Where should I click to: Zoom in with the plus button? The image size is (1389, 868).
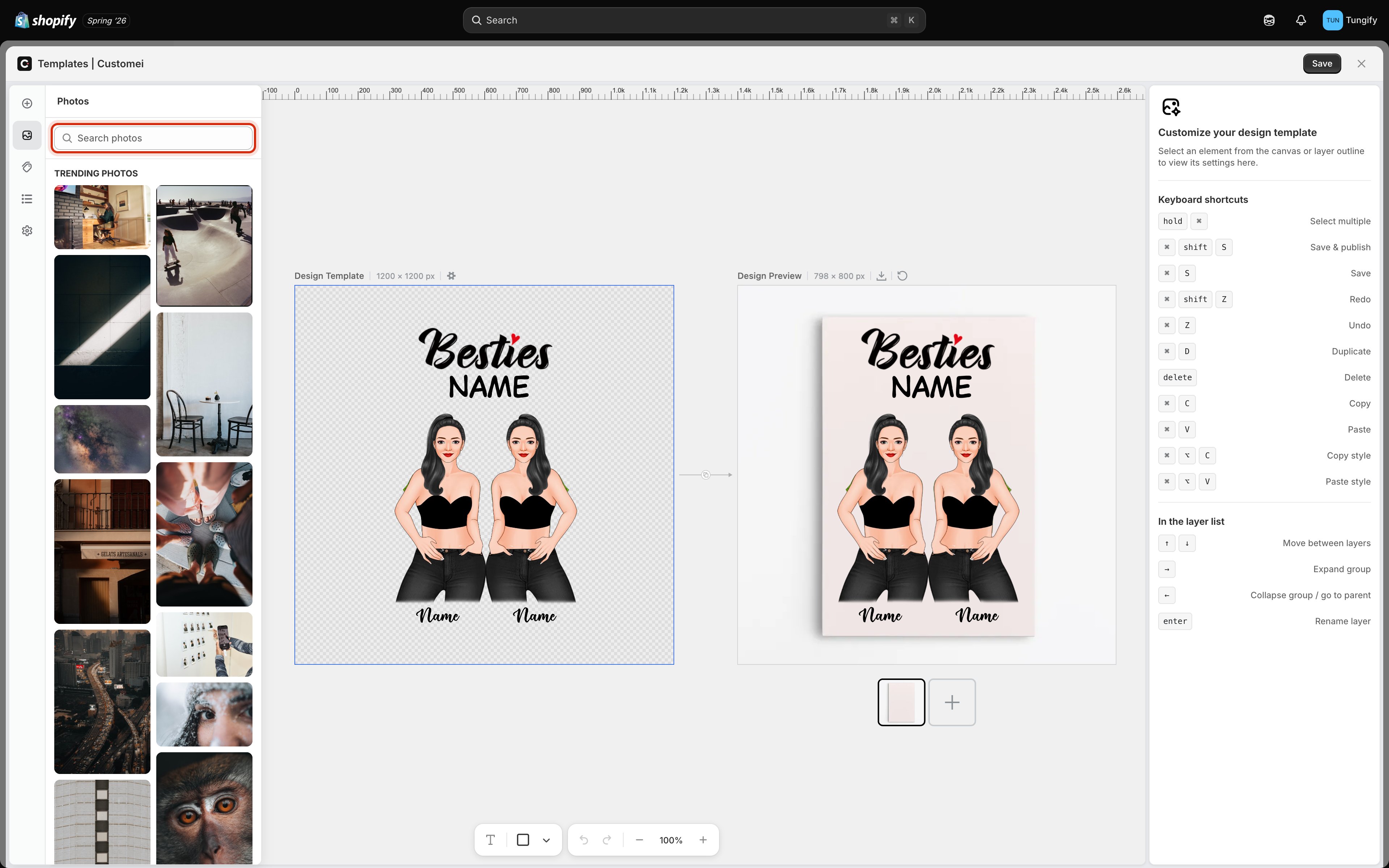(x=703, y=840)
